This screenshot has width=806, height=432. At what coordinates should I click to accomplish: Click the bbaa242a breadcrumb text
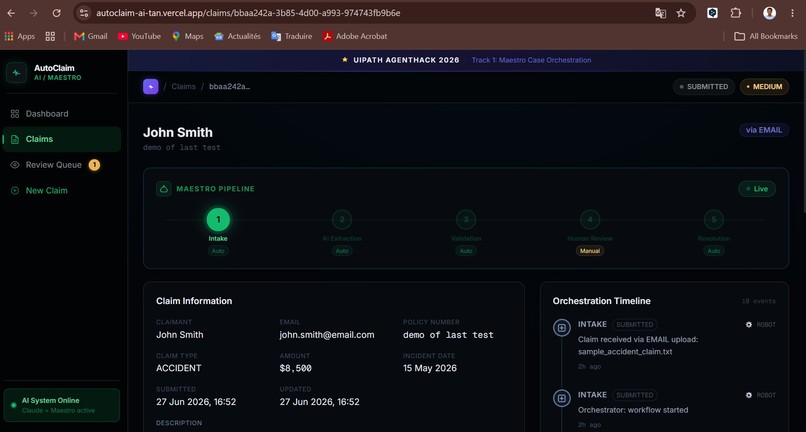pyautogui.click(x=229, y=86)
